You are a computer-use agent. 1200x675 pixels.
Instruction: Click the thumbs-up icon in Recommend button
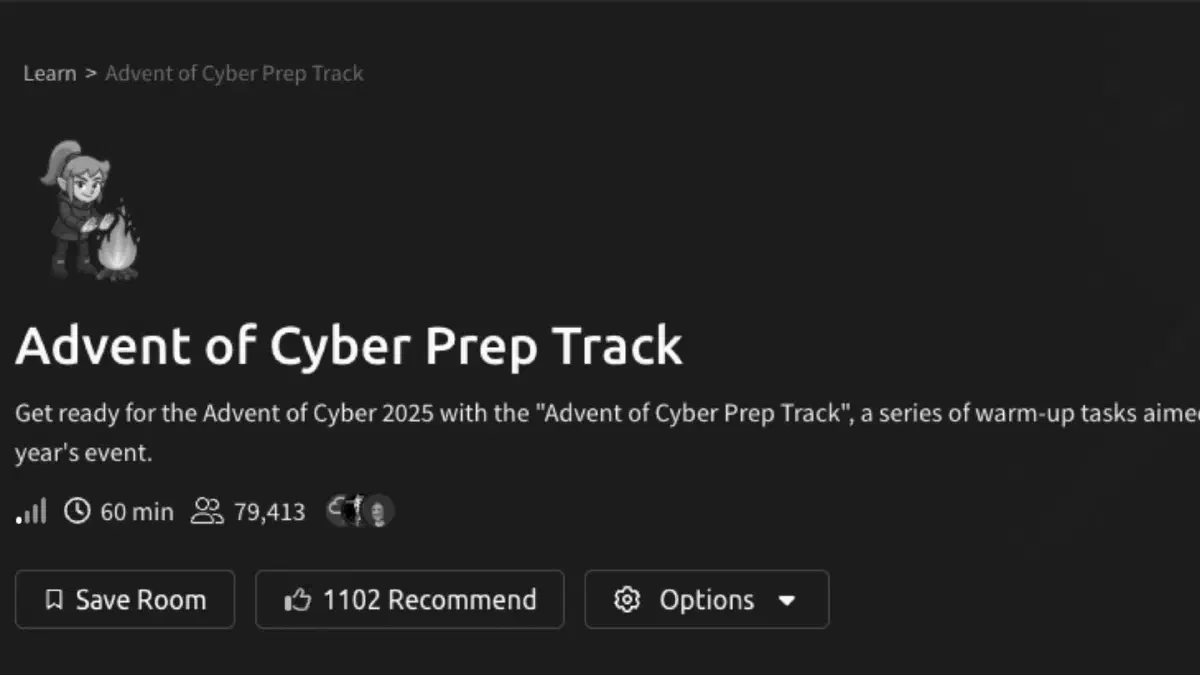pos(297,599)
